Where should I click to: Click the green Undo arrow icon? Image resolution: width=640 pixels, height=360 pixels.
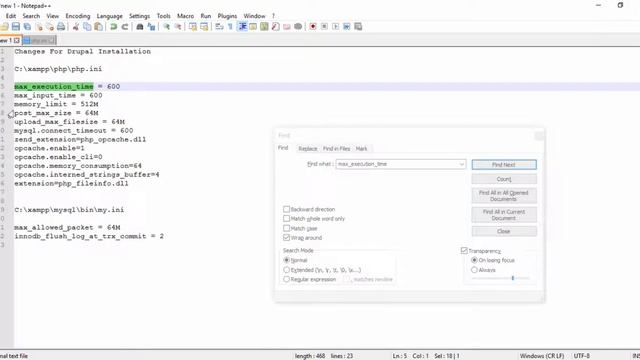point(113,27)
